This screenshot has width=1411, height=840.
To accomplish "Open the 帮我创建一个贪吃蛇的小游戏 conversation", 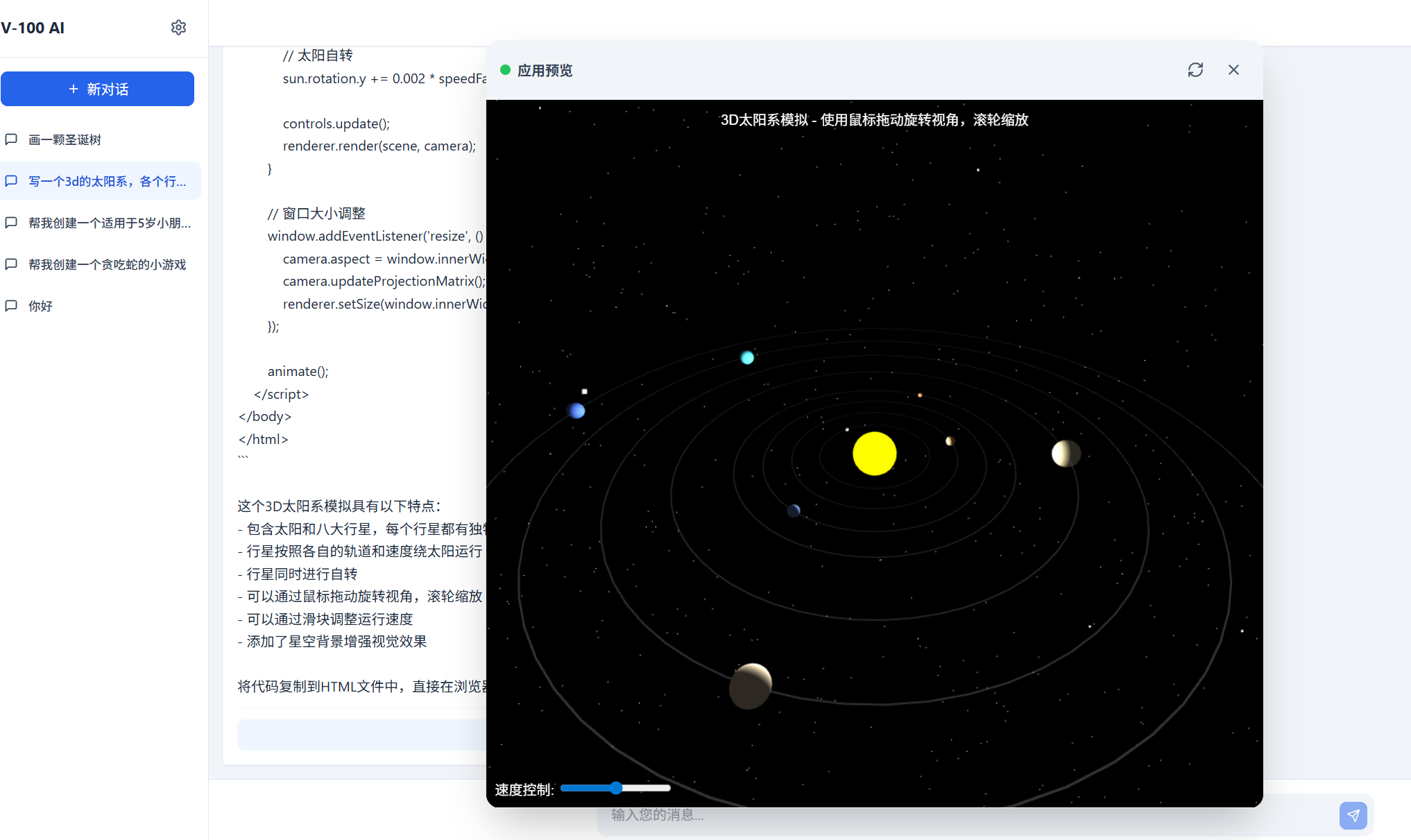I will (x=101, y=264).
